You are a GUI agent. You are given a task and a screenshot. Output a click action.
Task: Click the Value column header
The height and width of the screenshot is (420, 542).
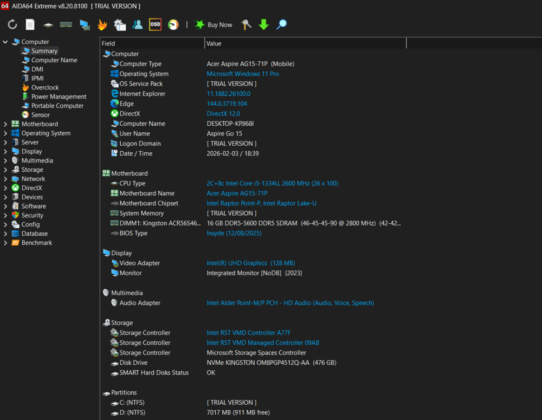point(305,44)
